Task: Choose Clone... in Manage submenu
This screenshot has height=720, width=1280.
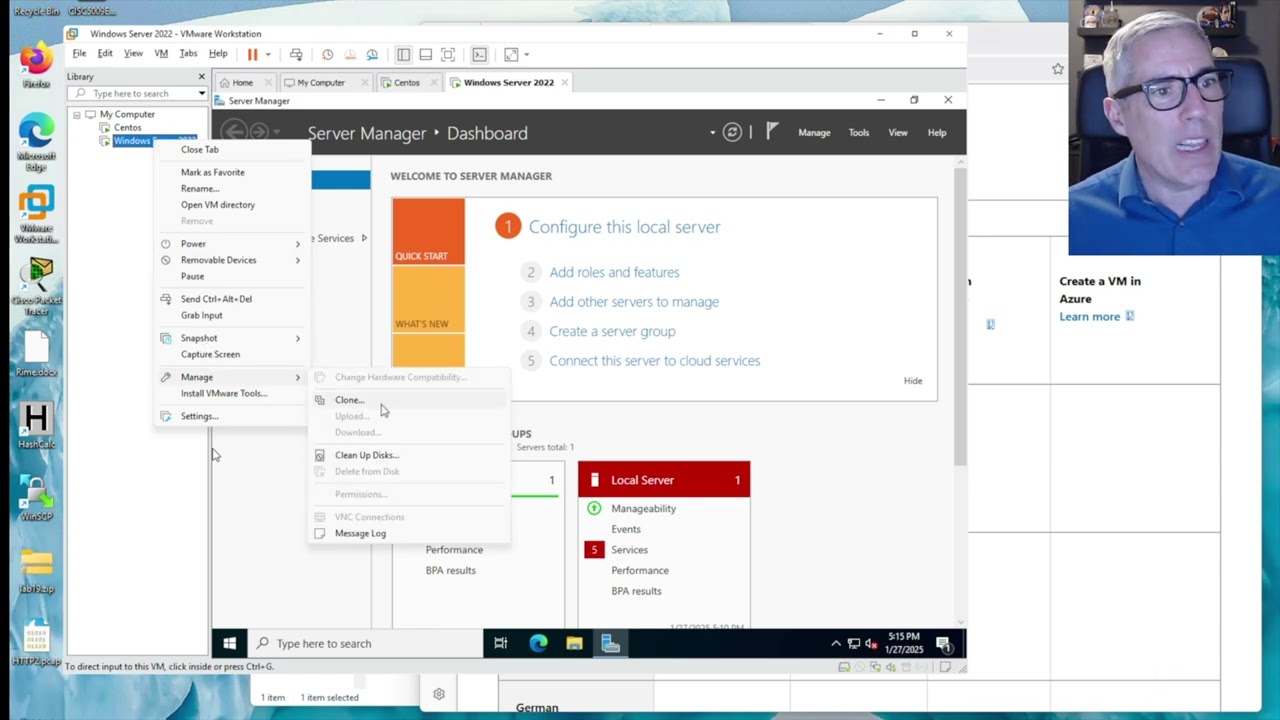Action: pos(349,400)
